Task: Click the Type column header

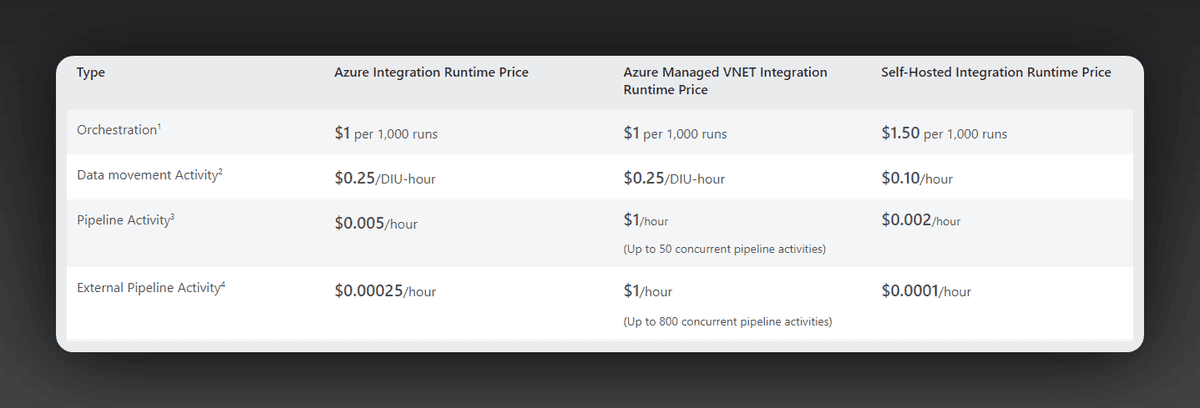Action: (x=91, y=72)
